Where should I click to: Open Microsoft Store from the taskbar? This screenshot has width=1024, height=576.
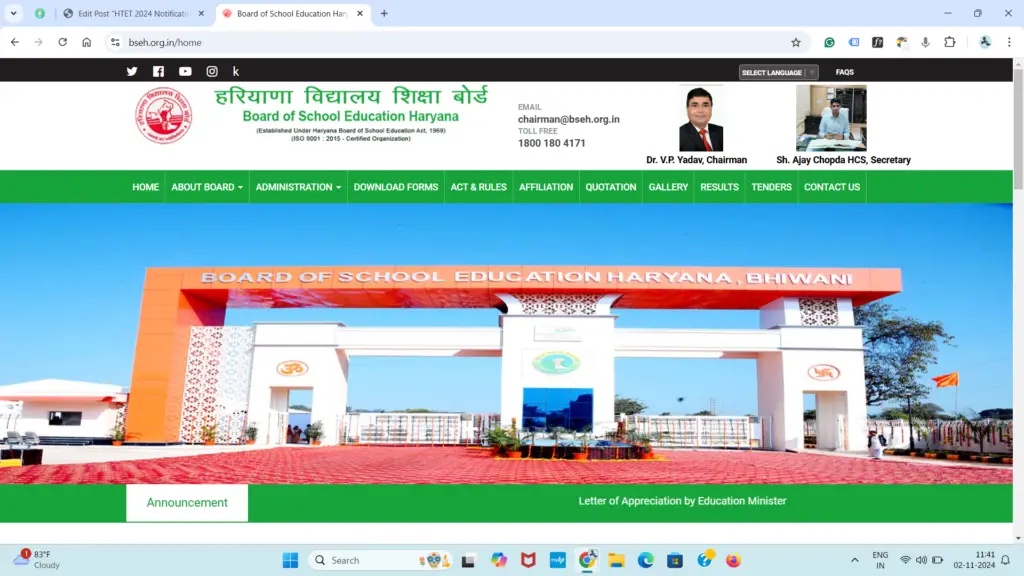pyautogui.click(x=675, y=560)
